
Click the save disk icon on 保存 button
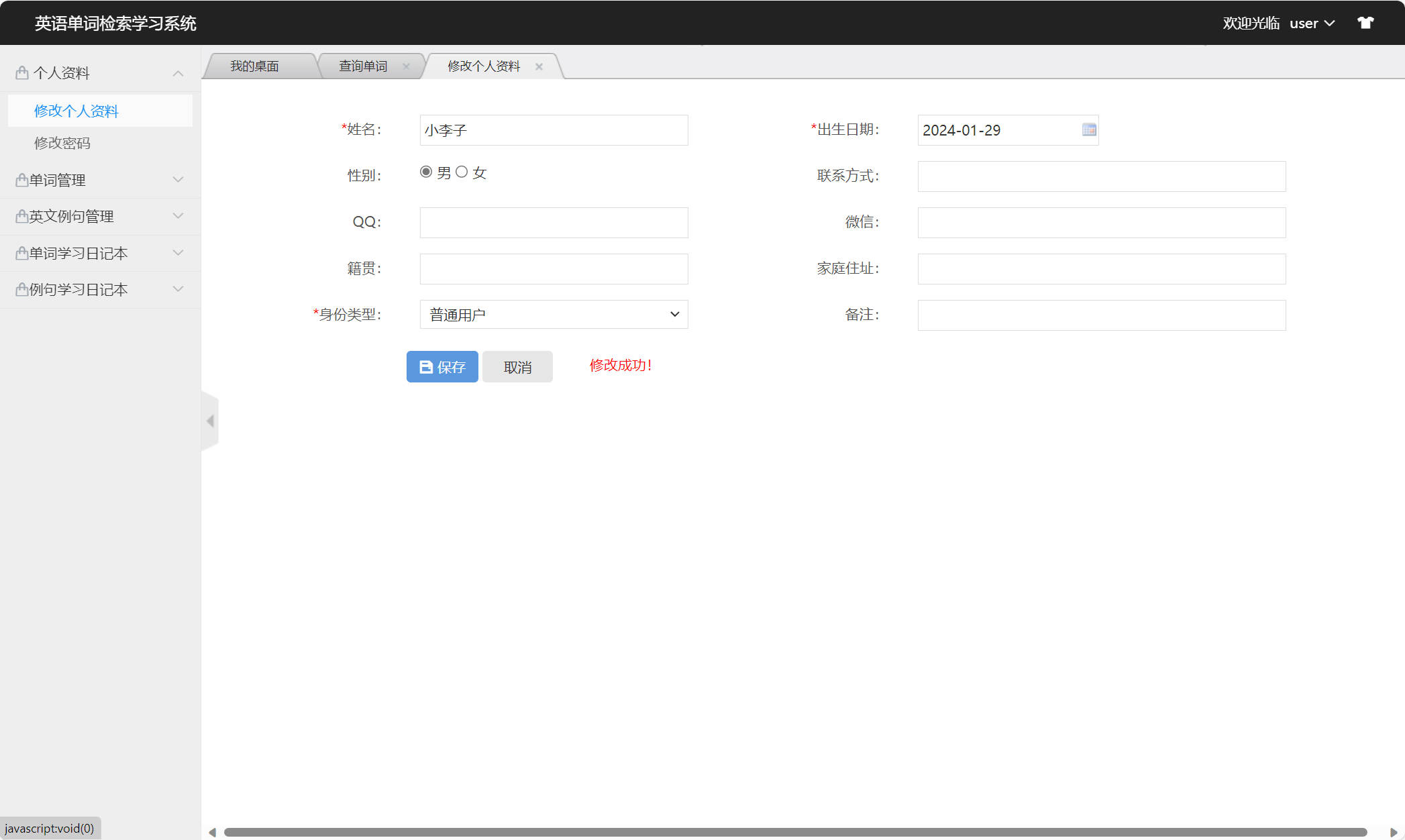tap(427, 366)
